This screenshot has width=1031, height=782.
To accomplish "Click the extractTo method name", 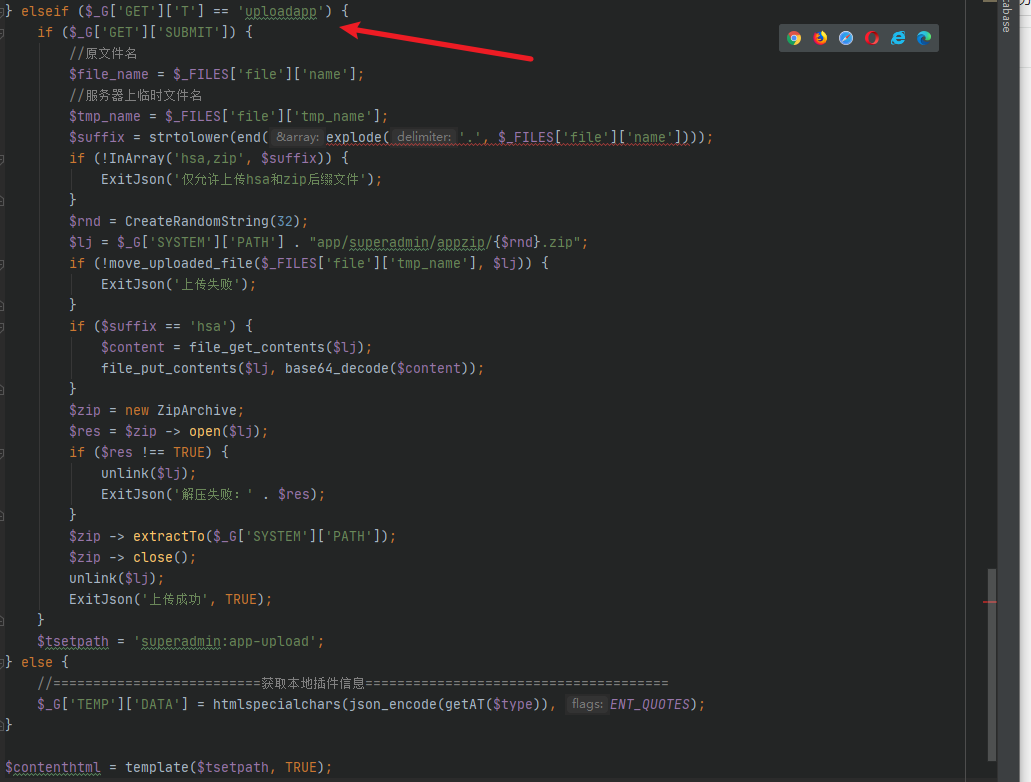I will (x=169, y=537).
